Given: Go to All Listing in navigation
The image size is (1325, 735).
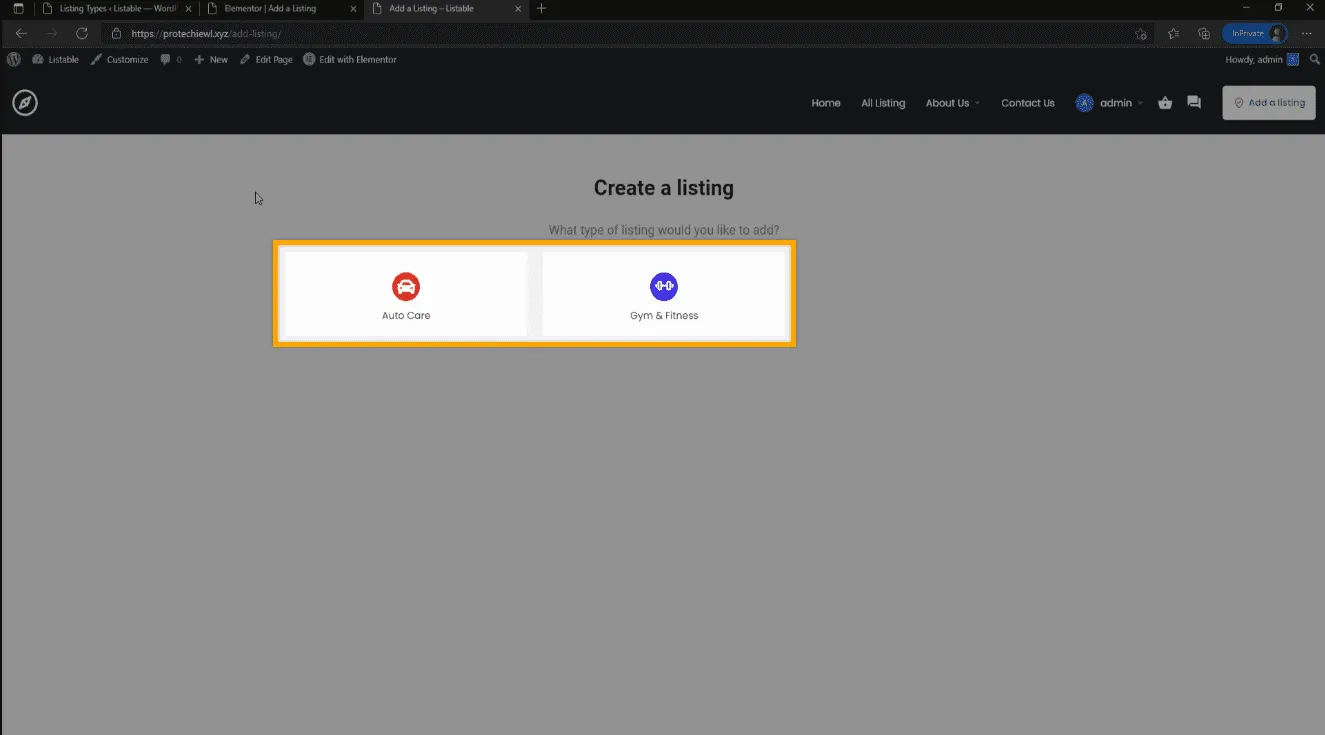Looking at the screenshot, I should coord(883,103).
